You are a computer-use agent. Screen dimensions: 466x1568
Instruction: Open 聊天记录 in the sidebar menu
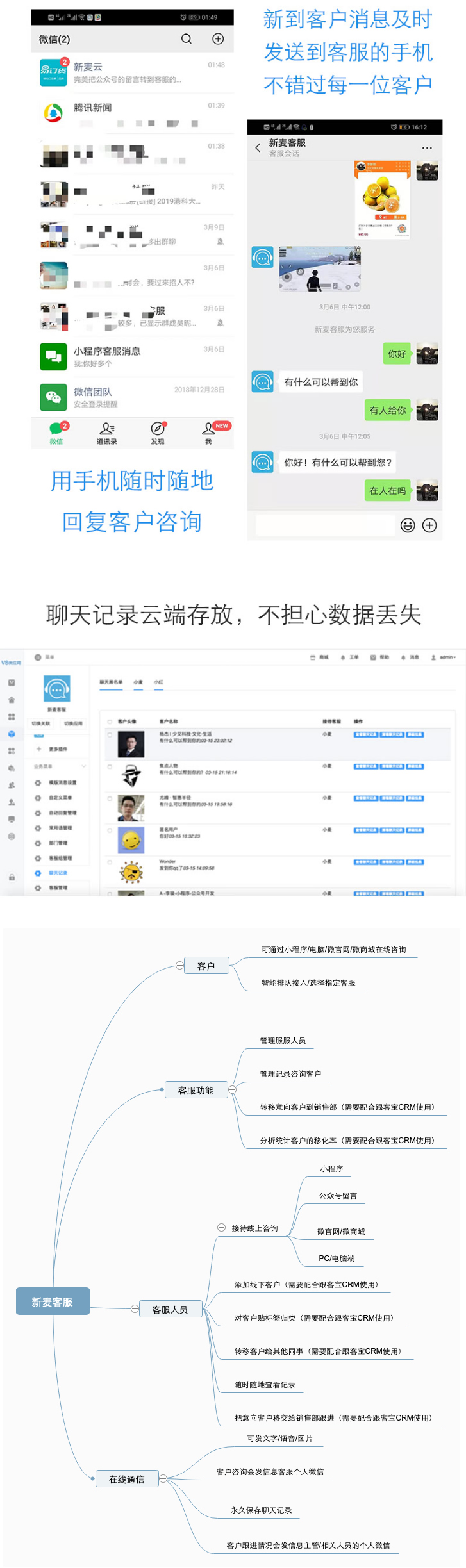58,873
